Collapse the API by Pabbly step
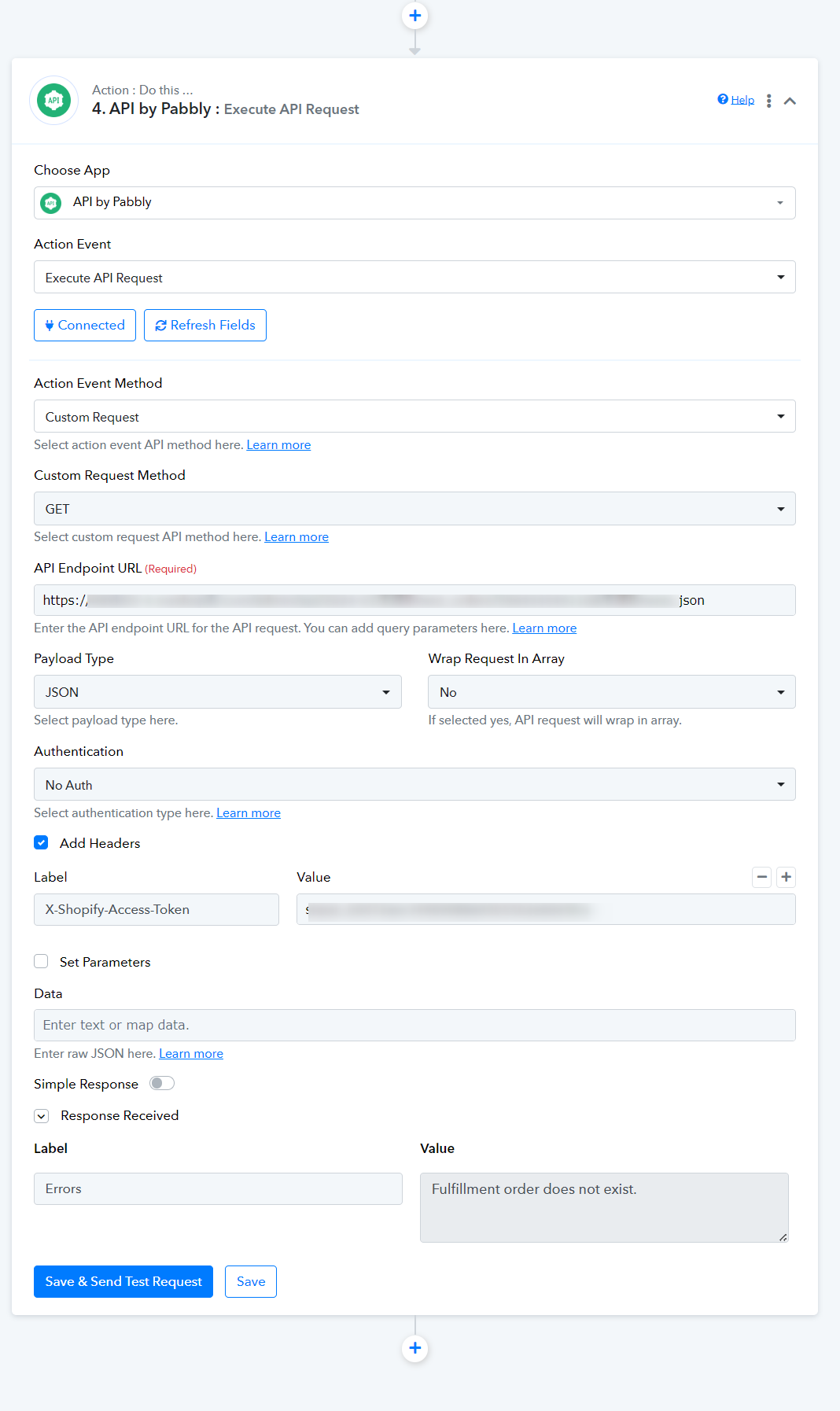840x1411 pixels. point(790,101)
